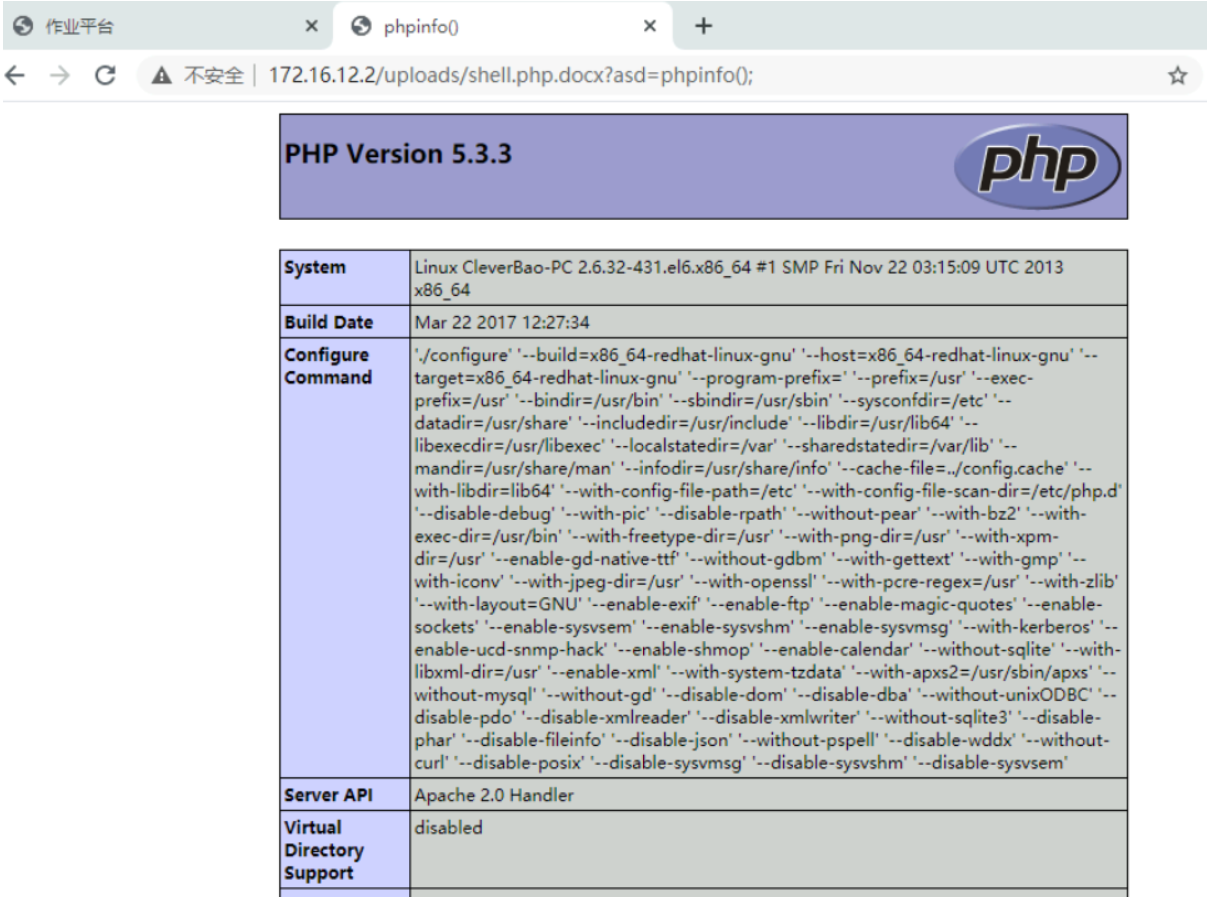The image size is (1207, 922).
Task: Close the 作业平台 tab
Action: 311,26
